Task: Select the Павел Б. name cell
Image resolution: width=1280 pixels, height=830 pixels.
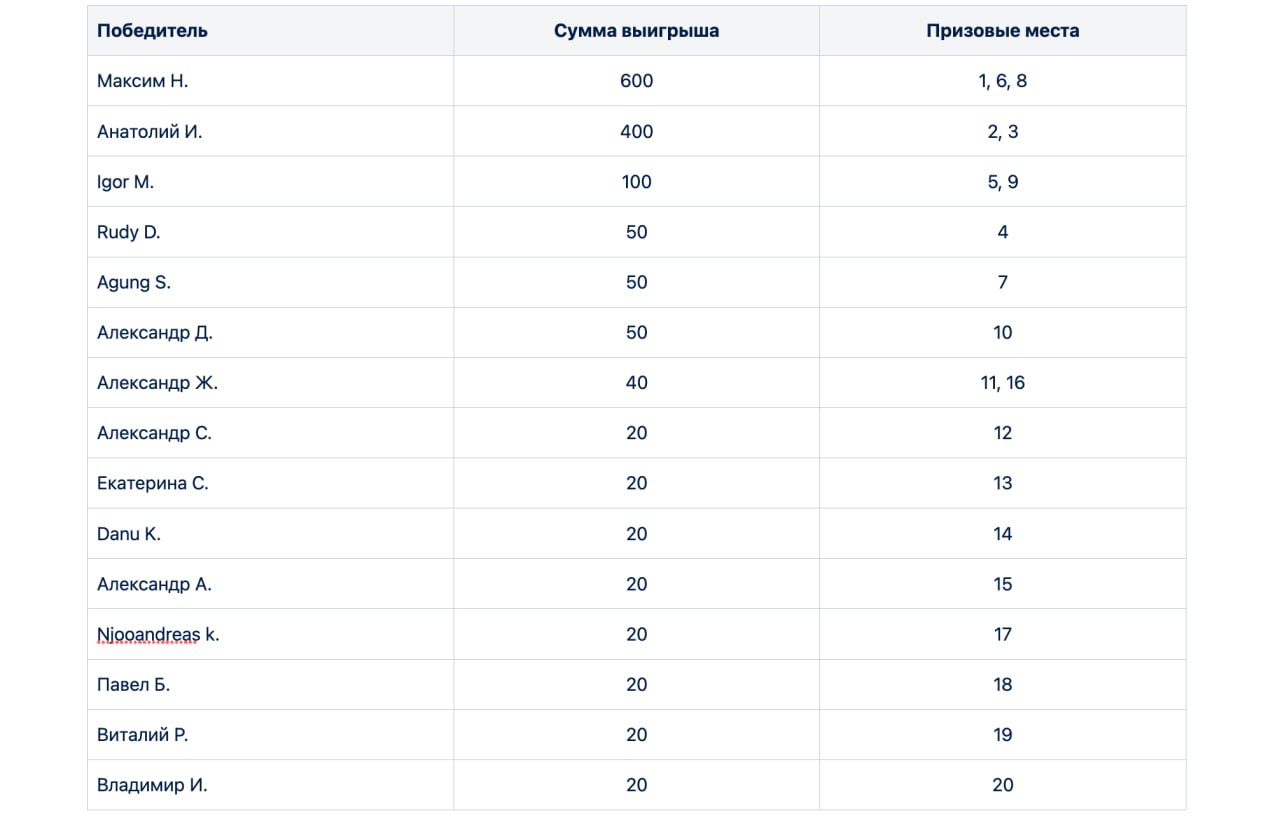Action: [x=270, y=685]
